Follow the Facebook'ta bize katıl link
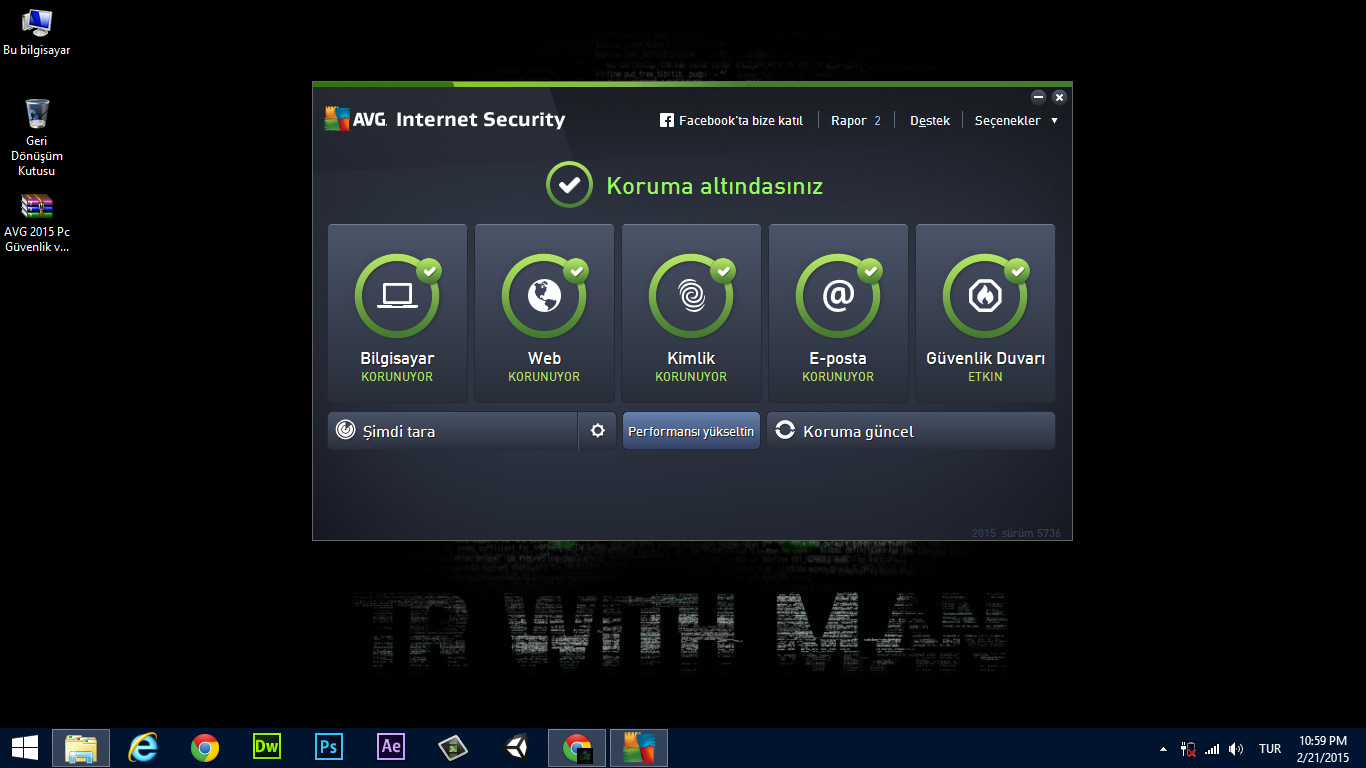The image size is (1366, 768). pyautogui.click(x=731, y=120)
